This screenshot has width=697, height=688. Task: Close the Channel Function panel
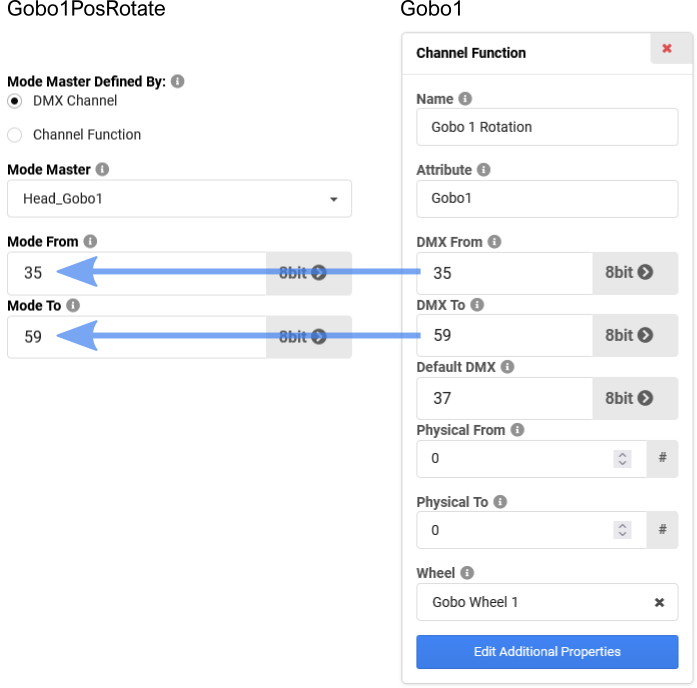[667, 49]
